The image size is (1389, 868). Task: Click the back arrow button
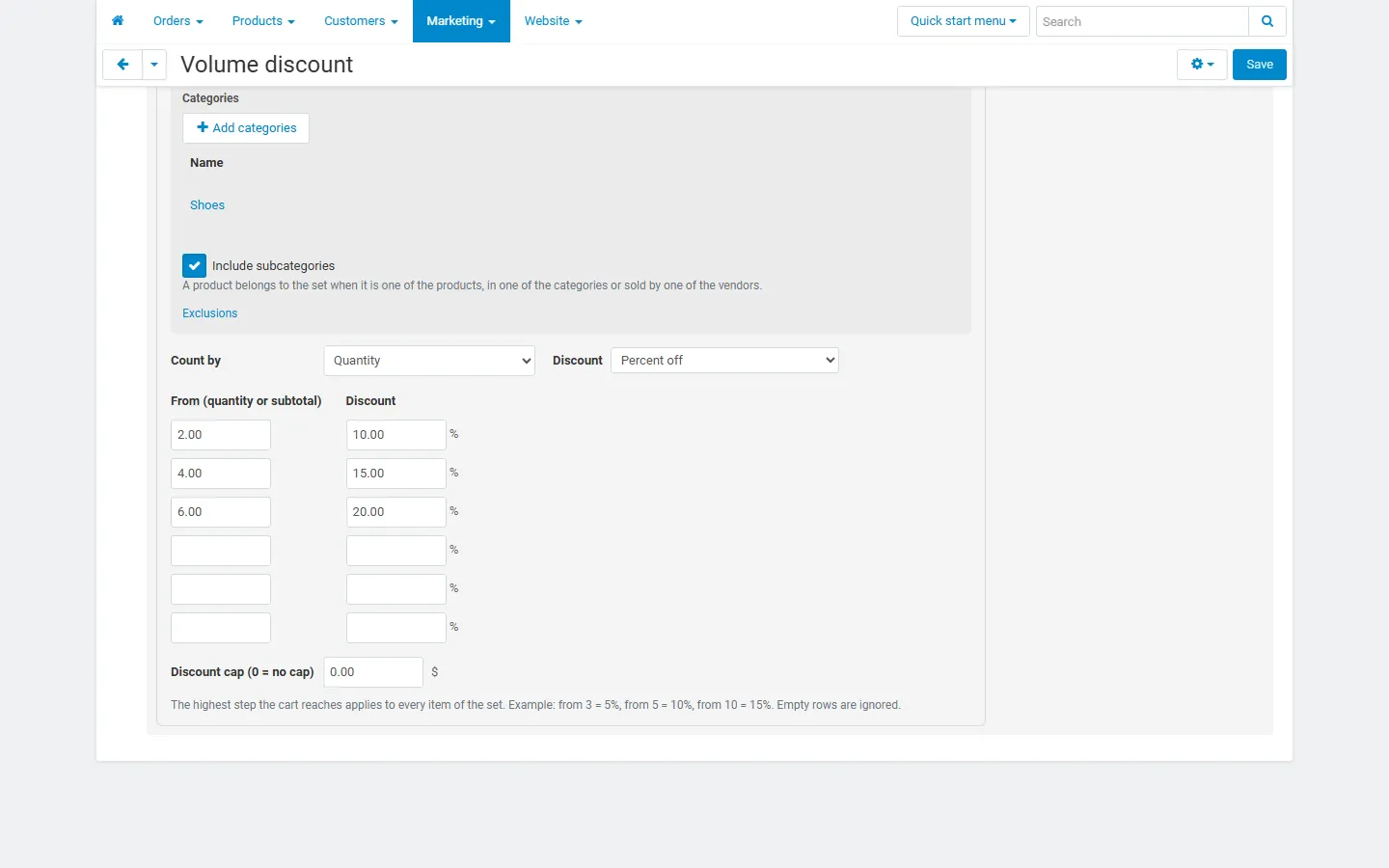(123, 65)
